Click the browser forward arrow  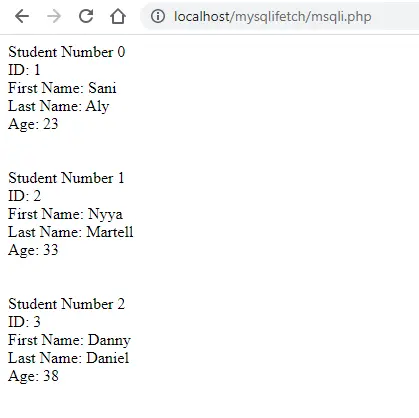coord(54,16)
